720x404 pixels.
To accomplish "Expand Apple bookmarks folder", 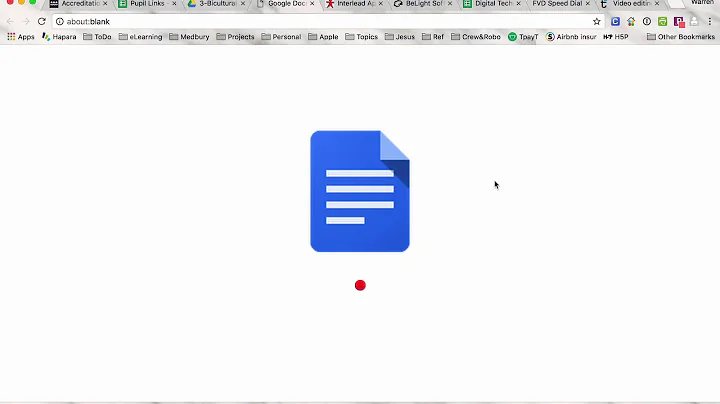I will [323, 37].
